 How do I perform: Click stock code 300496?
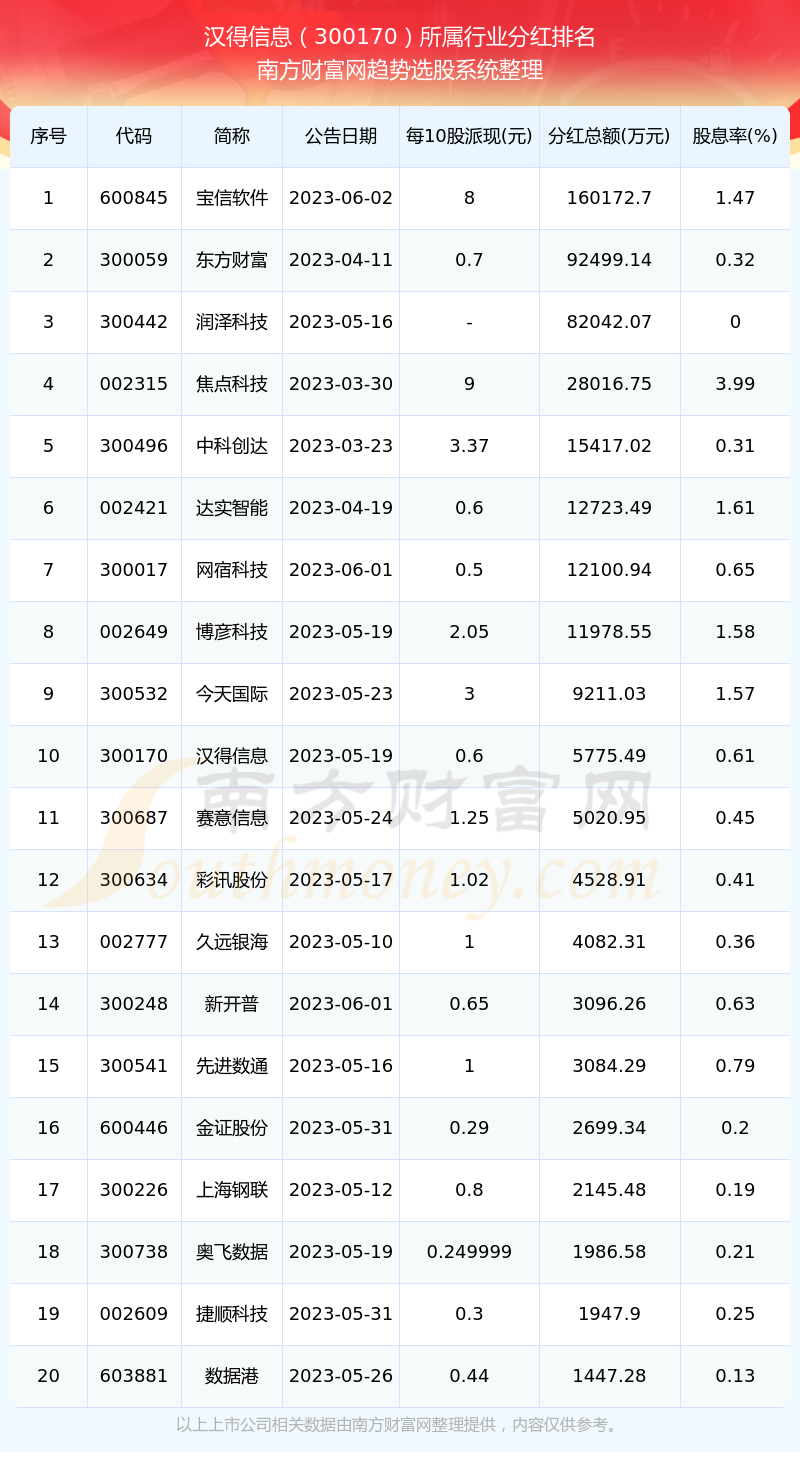134,446
